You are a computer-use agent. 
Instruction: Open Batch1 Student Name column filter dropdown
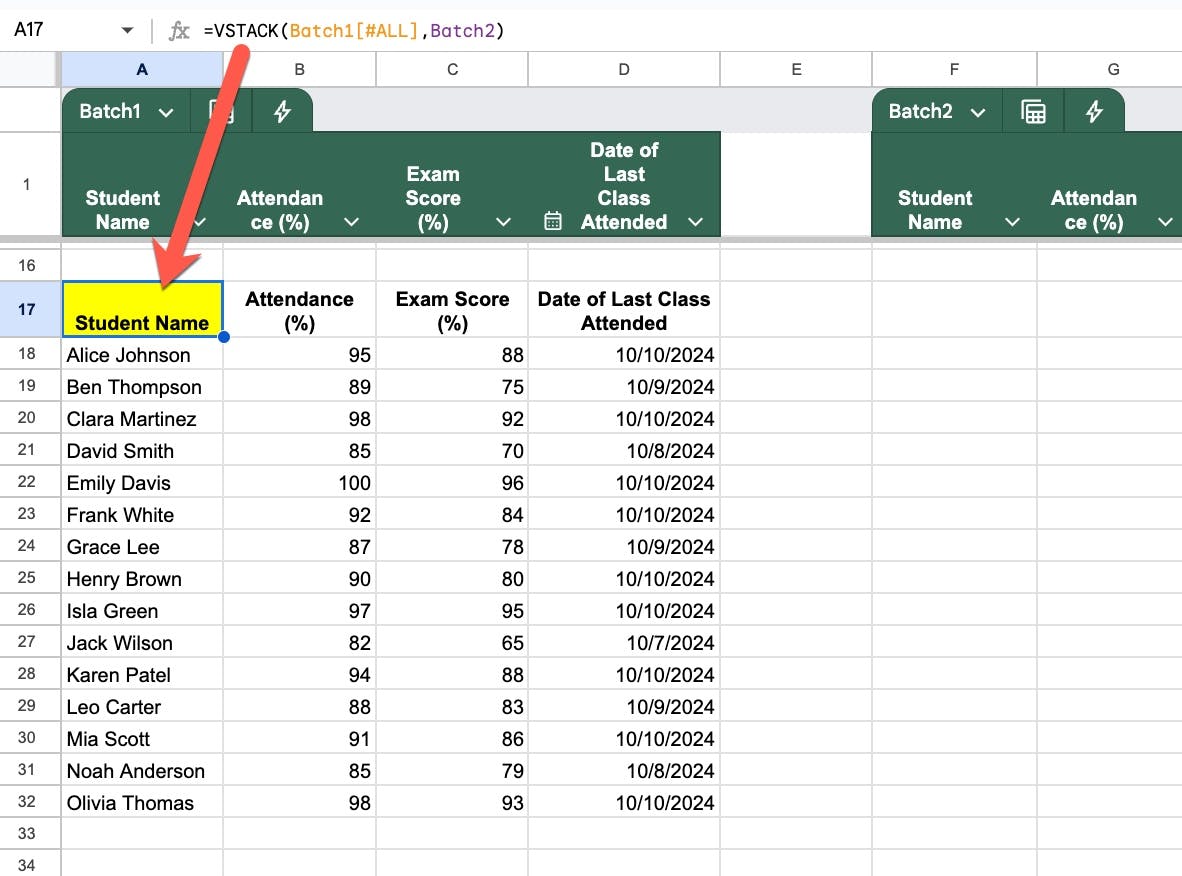199,222
